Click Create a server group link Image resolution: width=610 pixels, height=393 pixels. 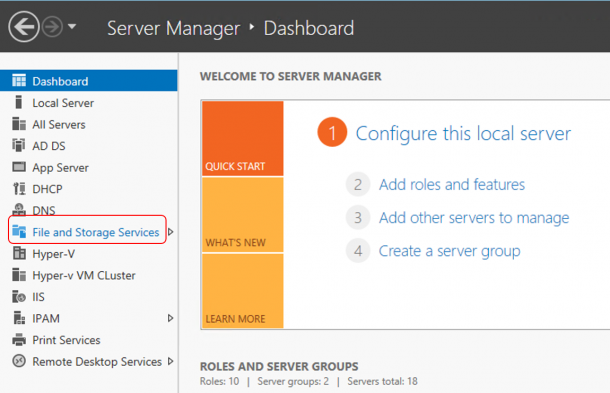(x=449, y=251)
